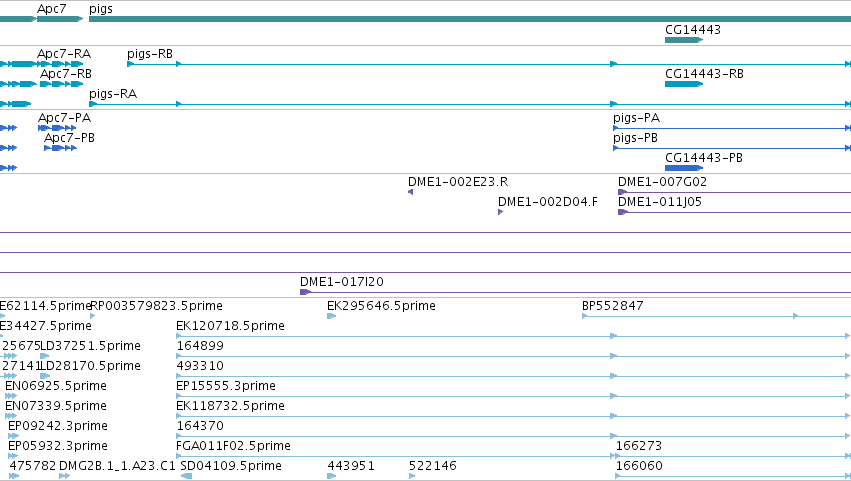Image resolution: width=851 pixels, height=481 pixels.
Task: Select EK295646.5prime EST label
Action: click(381, 306)
